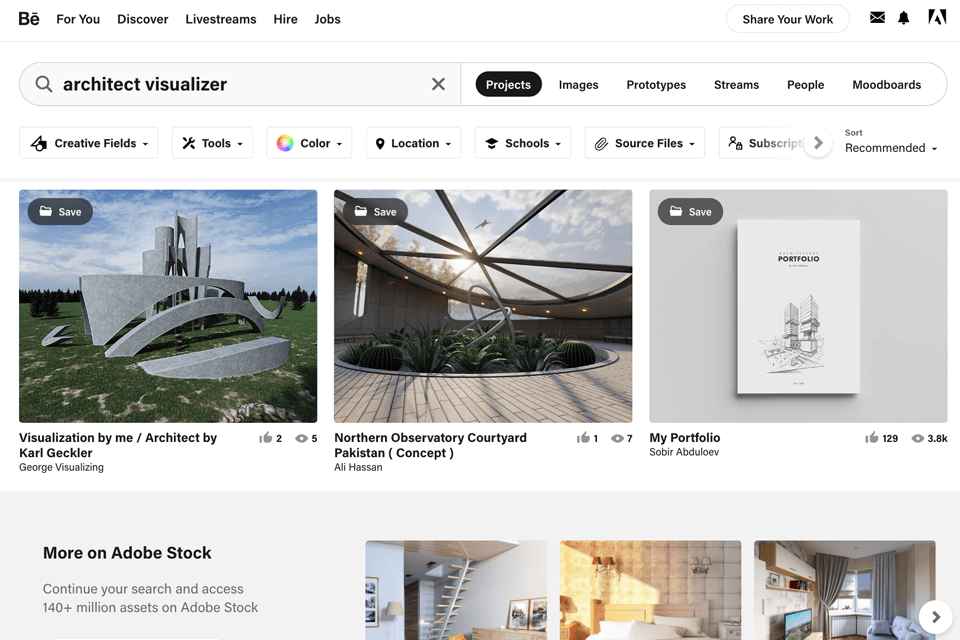Open the Schools filter dropdown
The image size is (960, 640).
click(523, 143)
